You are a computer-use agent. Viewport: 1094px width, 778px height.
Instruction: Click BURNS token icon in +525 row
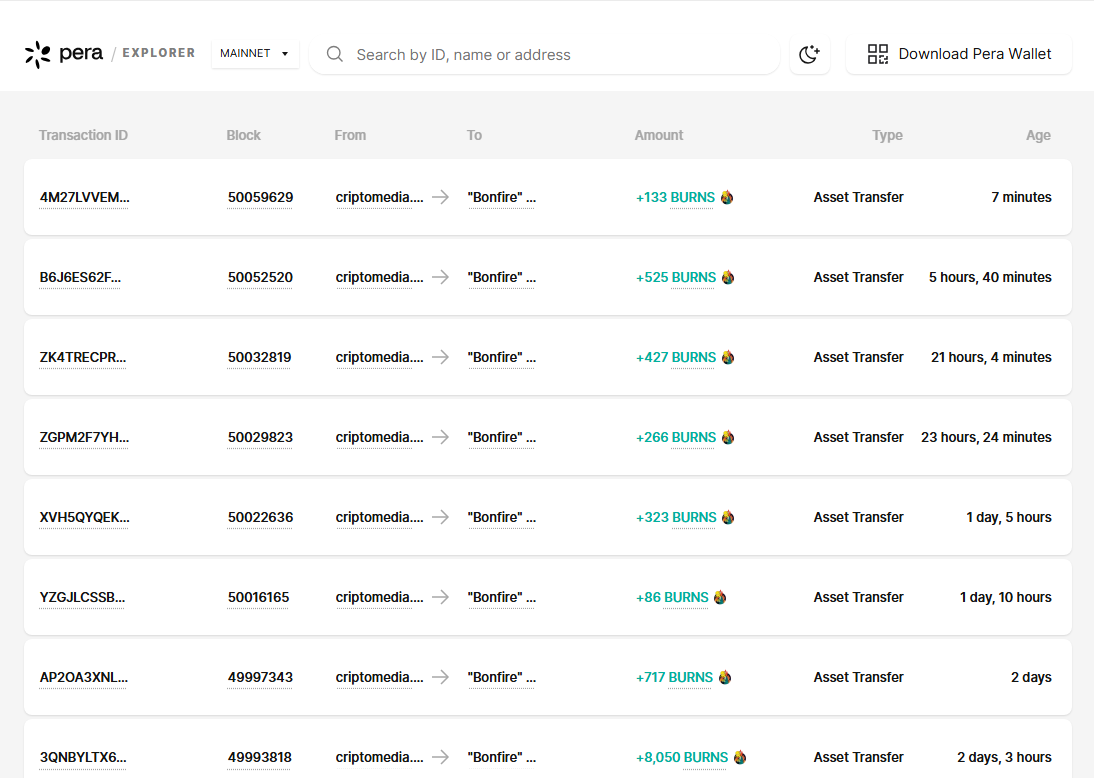(x=728, y=278)
